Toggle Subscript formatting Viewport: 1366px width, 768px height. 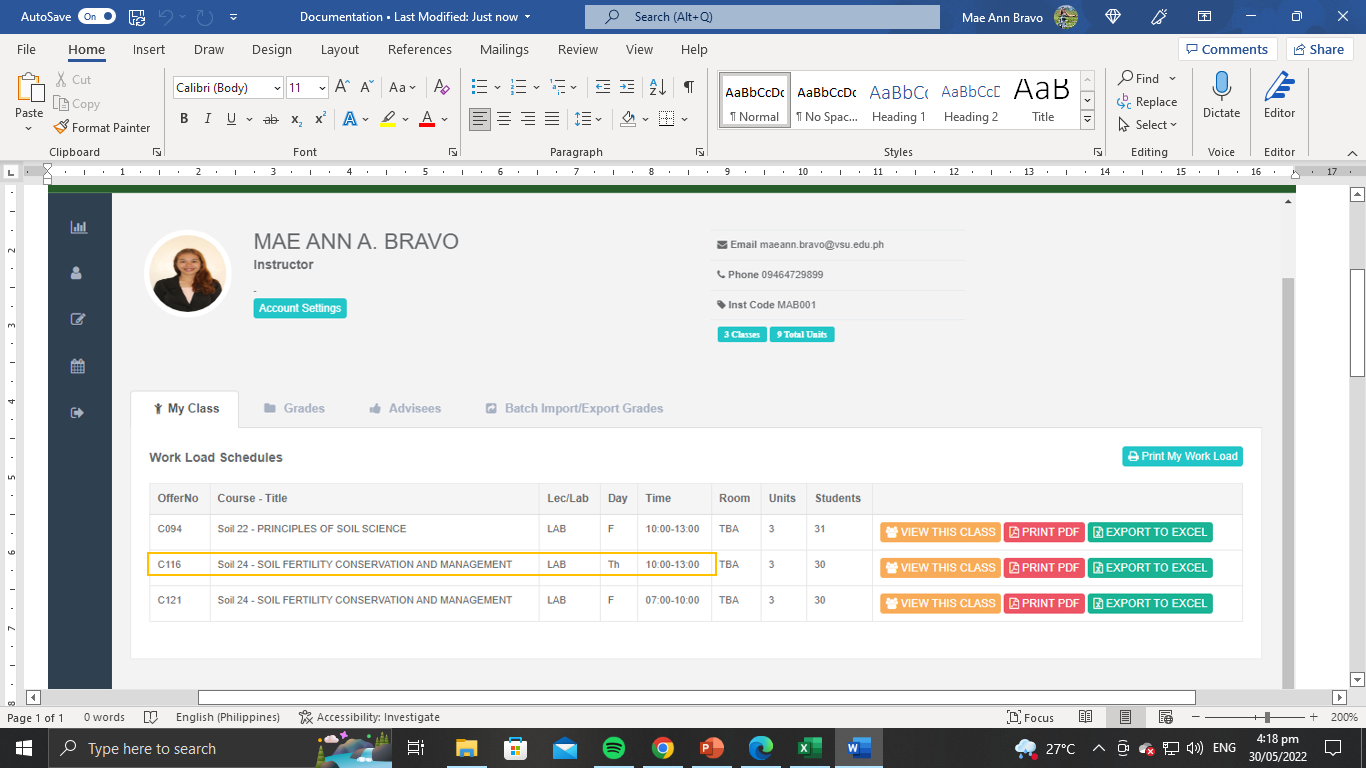pos(296,119)
